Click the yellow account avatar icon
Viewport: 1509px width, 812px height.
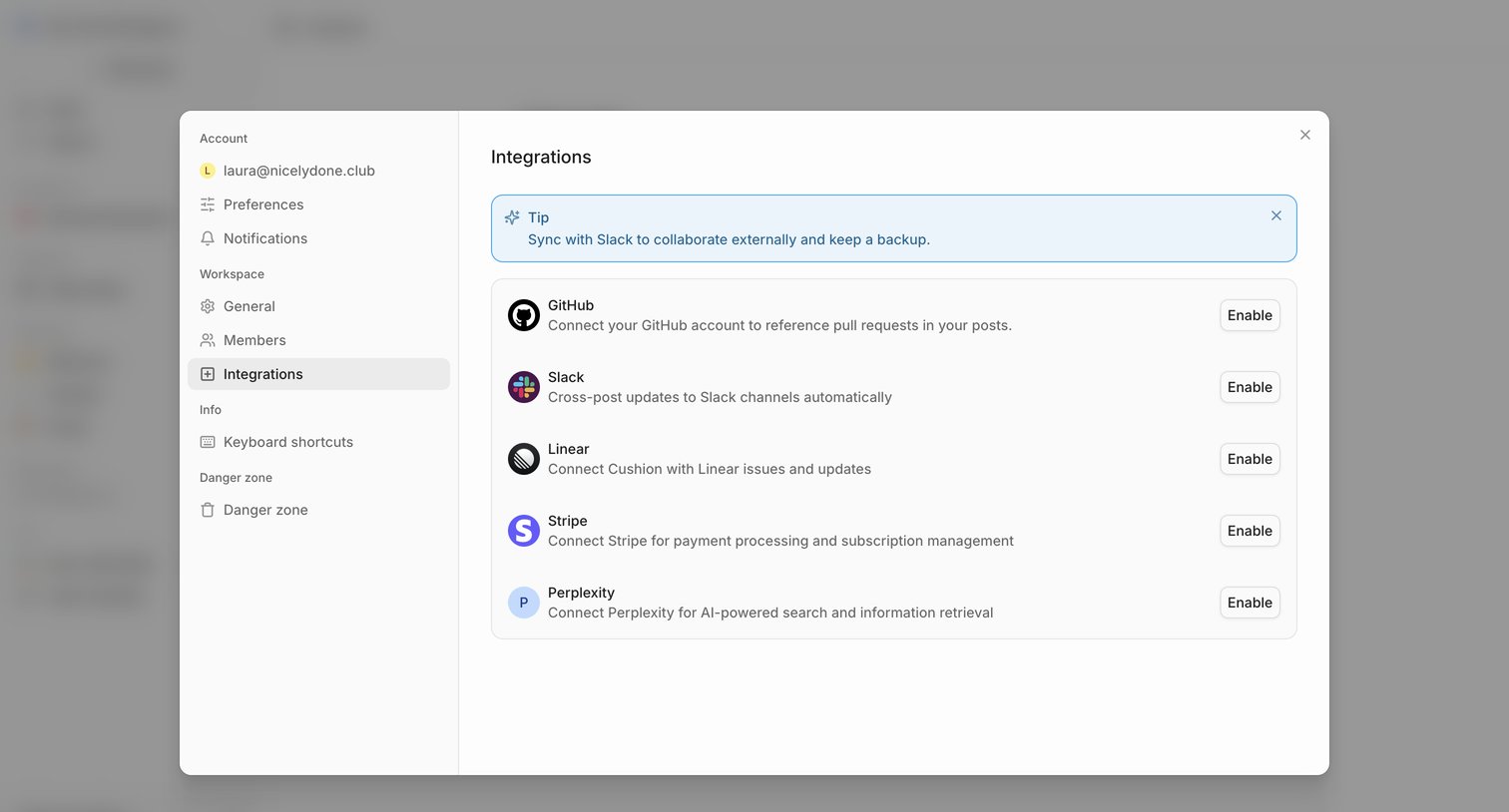208,171
